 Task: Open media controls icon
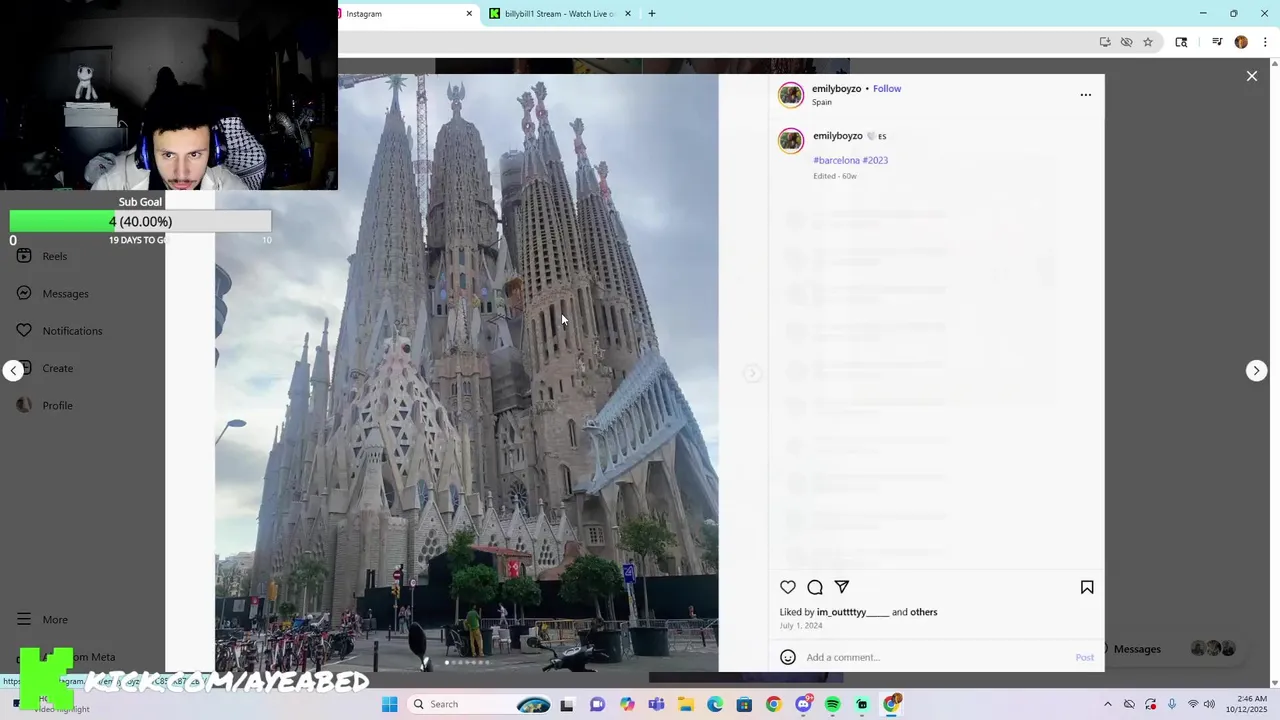coord(1217,42)
